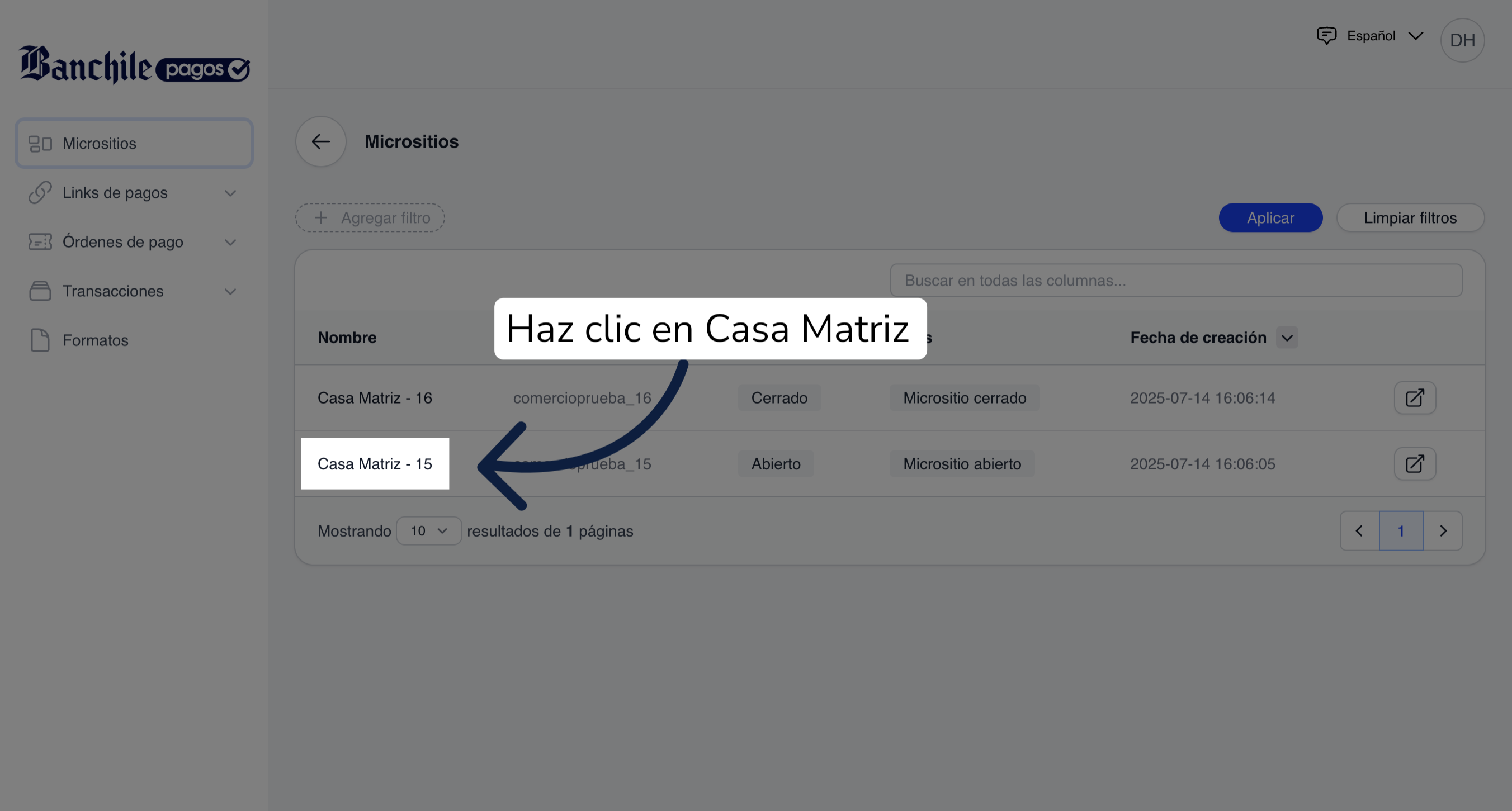This screenshot has height=811, width=1512.
Task: Click the Formatos document icon
Action: pos(40,340)
